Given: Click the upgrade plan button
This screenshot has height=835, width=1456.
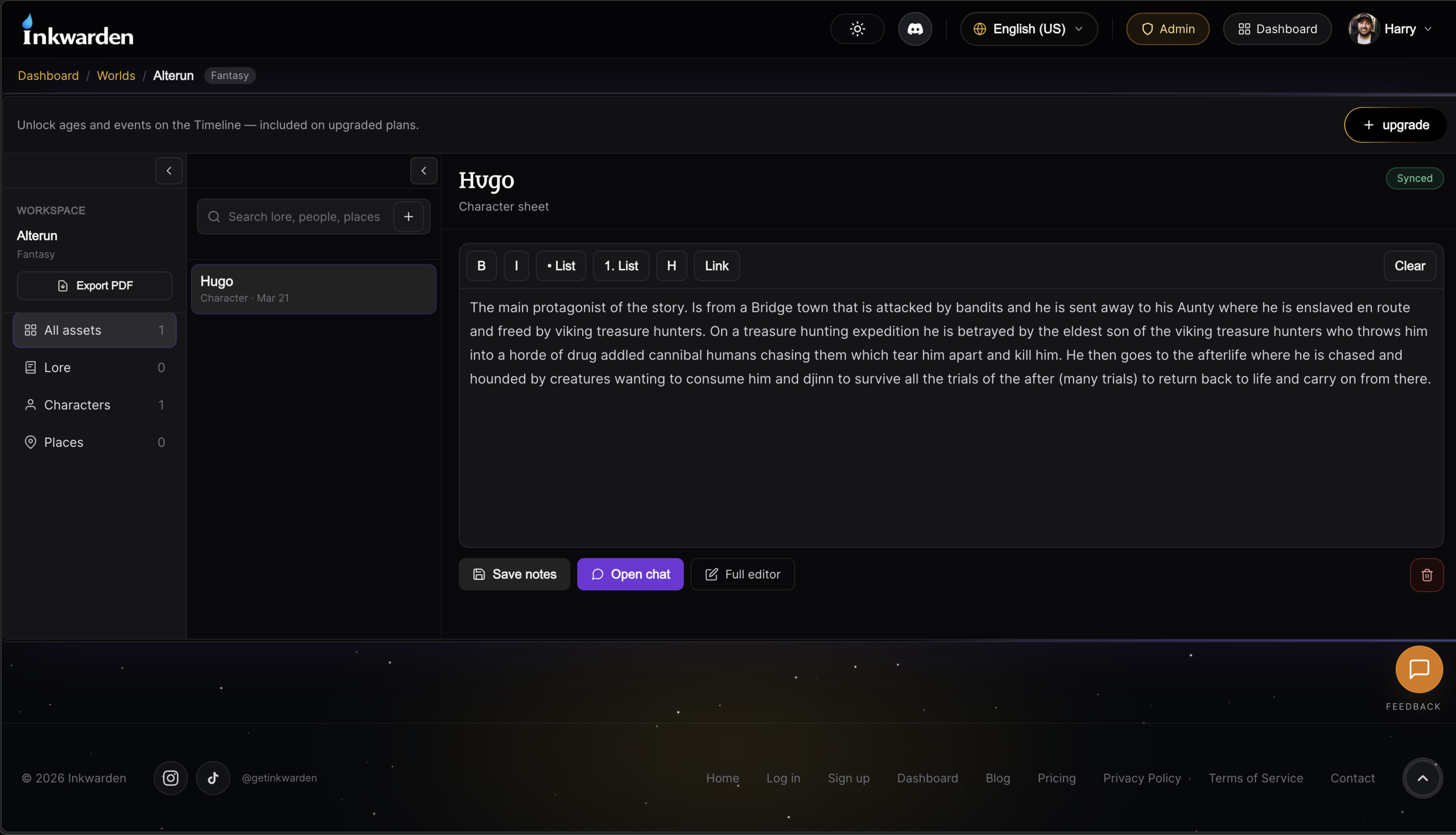Looking at the screenshot, I should click(1395, 125).
